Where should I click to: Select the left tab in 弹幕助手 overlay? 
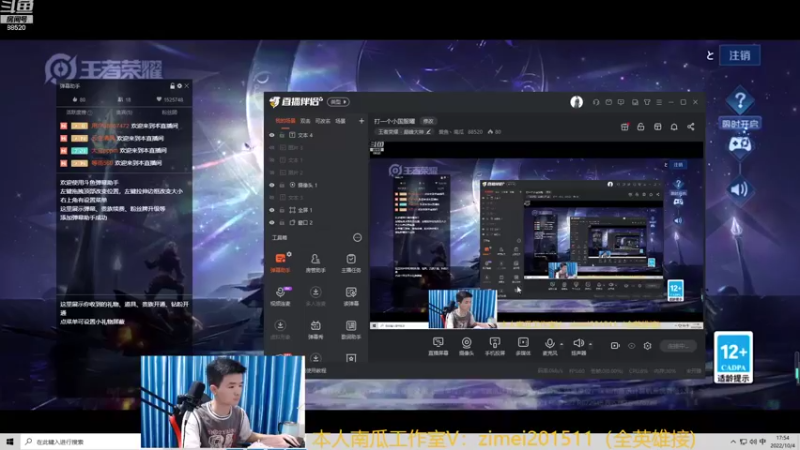79,112
